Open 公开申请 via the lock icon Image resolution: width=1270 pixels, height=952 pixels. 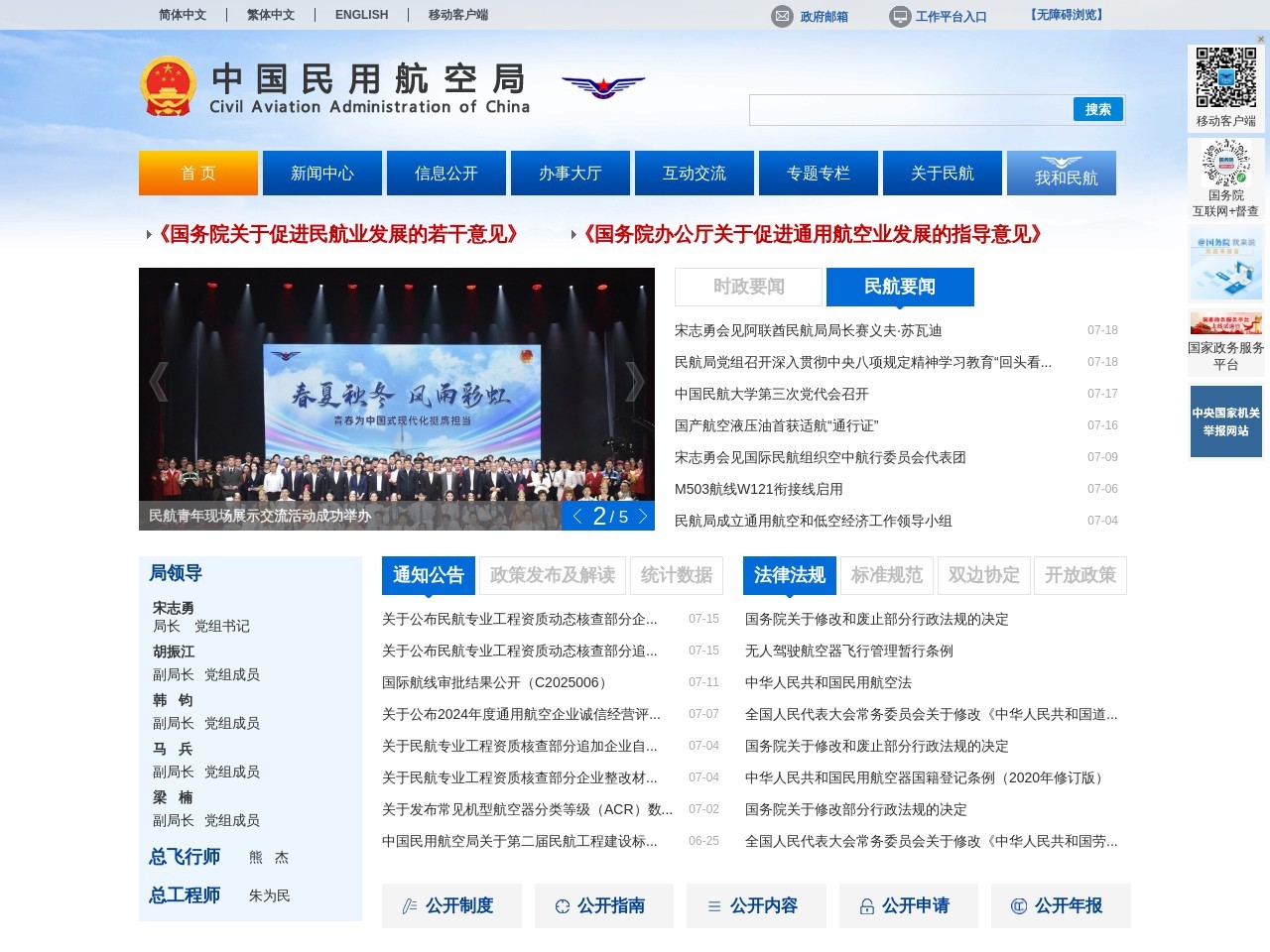(867, 905)
